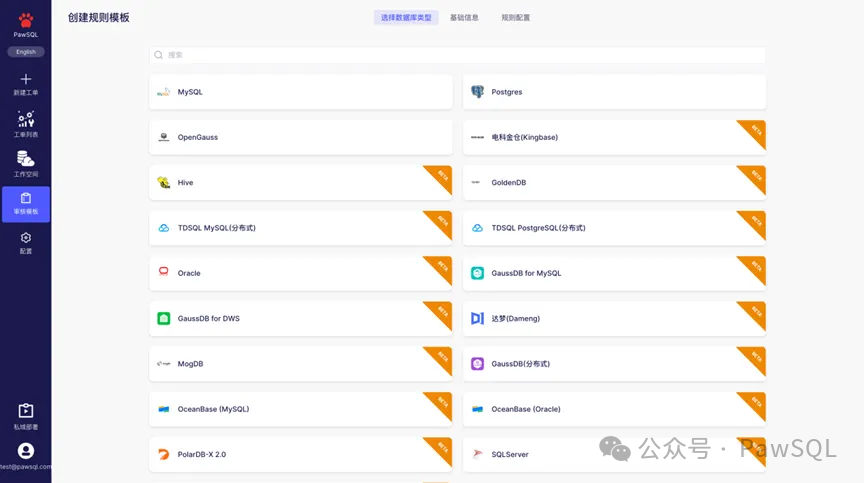Select the 选择数据库类型 step tab
Viewport: 864px width, 483px height.
(406, 18)
